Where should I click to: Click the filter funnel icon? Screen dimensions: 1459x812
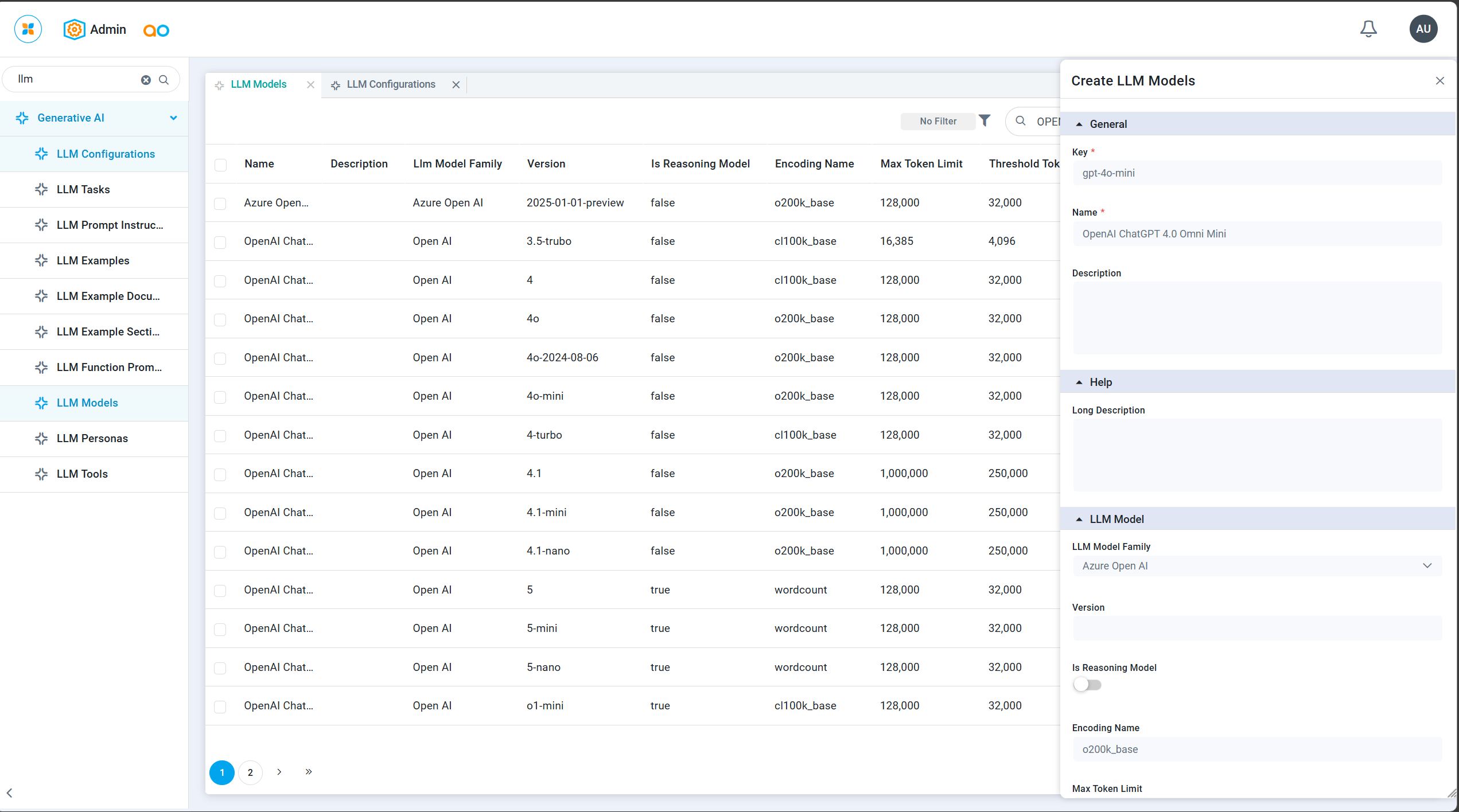985,120
